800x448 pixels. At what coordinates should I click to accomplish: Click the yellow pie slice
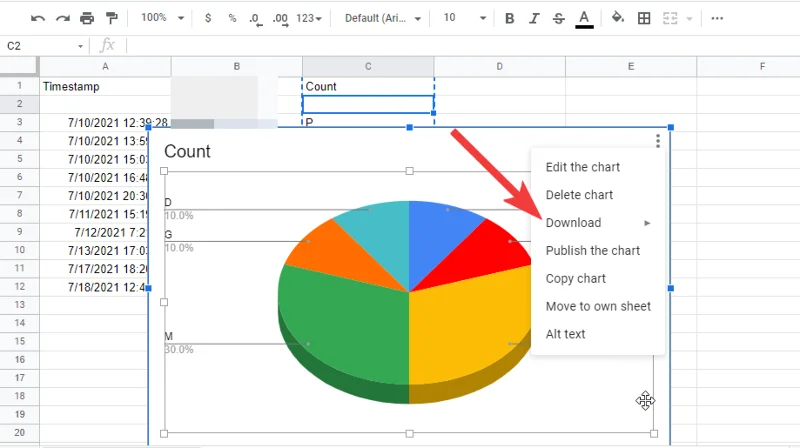point(464,327)
